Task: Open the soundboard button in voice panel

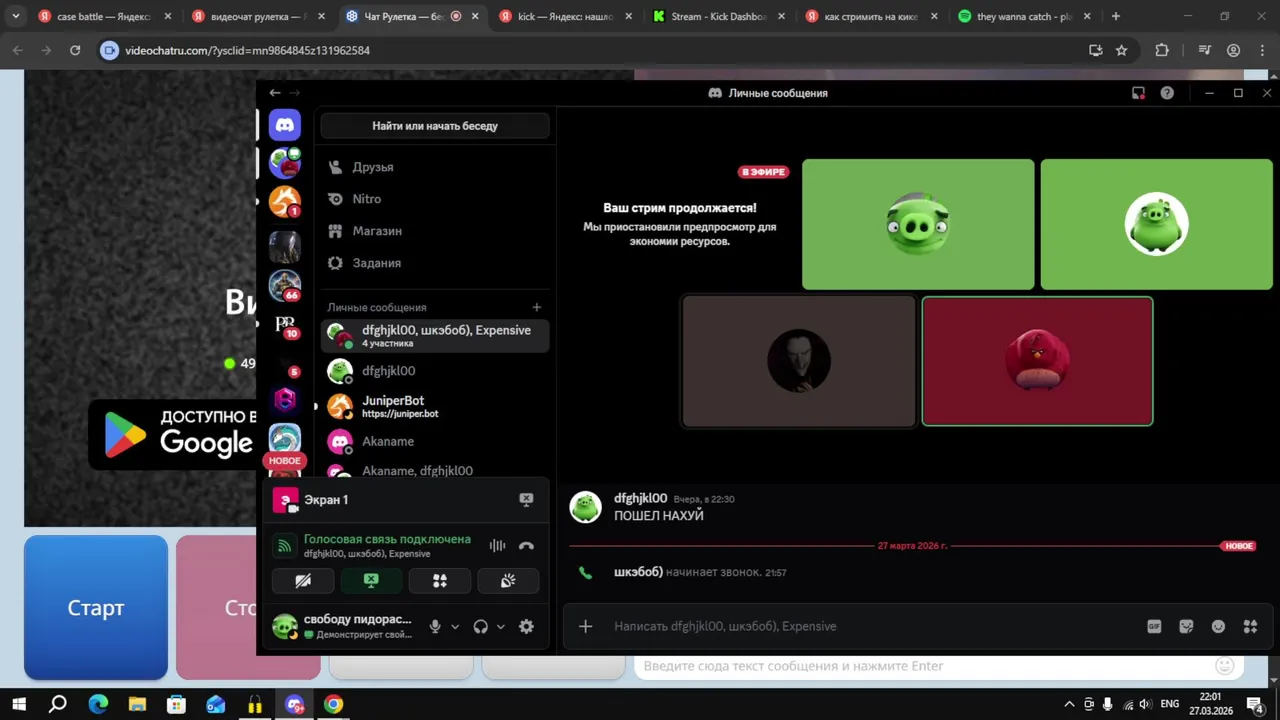Action: tap(508, 580)
